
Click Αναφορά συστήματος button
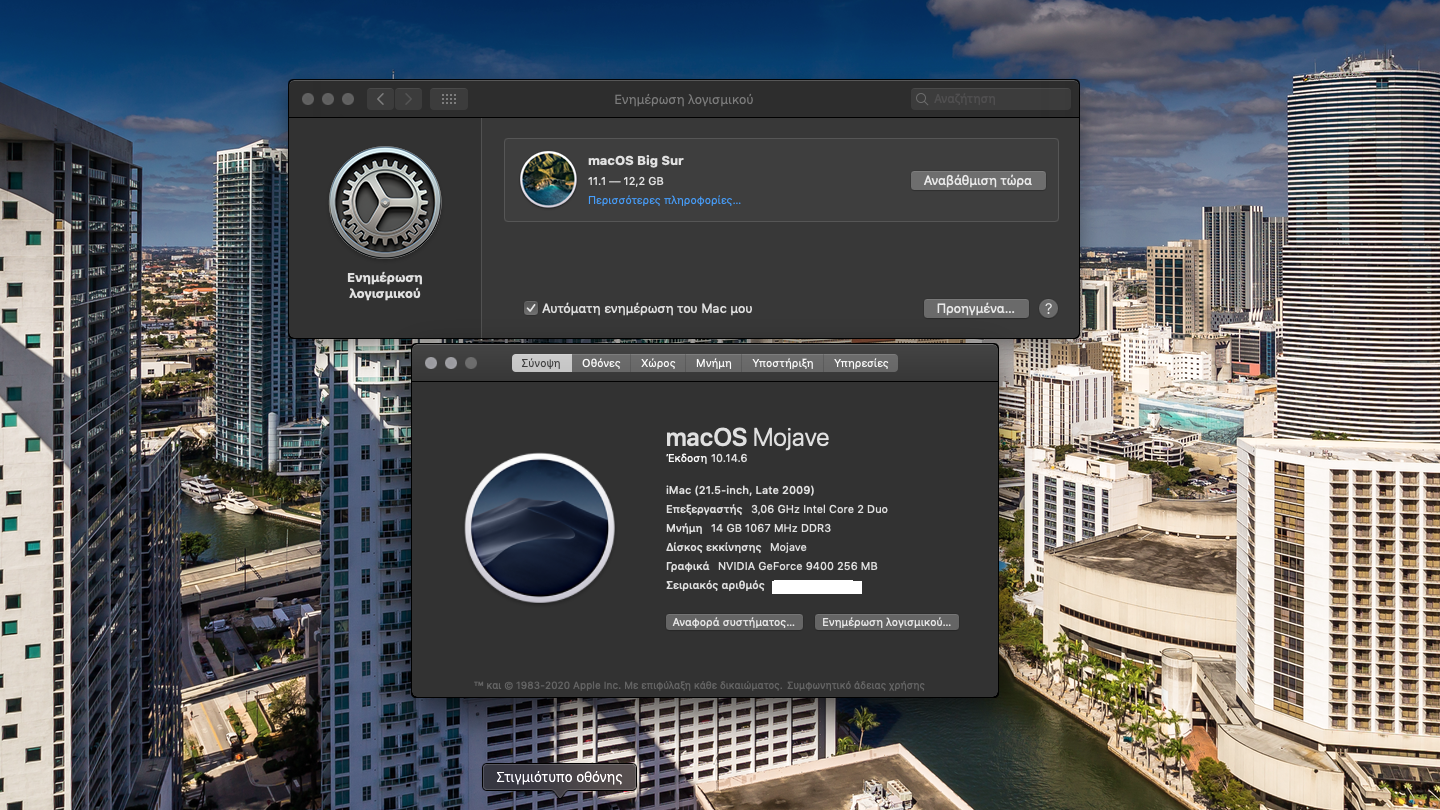[x=735, y=622]
